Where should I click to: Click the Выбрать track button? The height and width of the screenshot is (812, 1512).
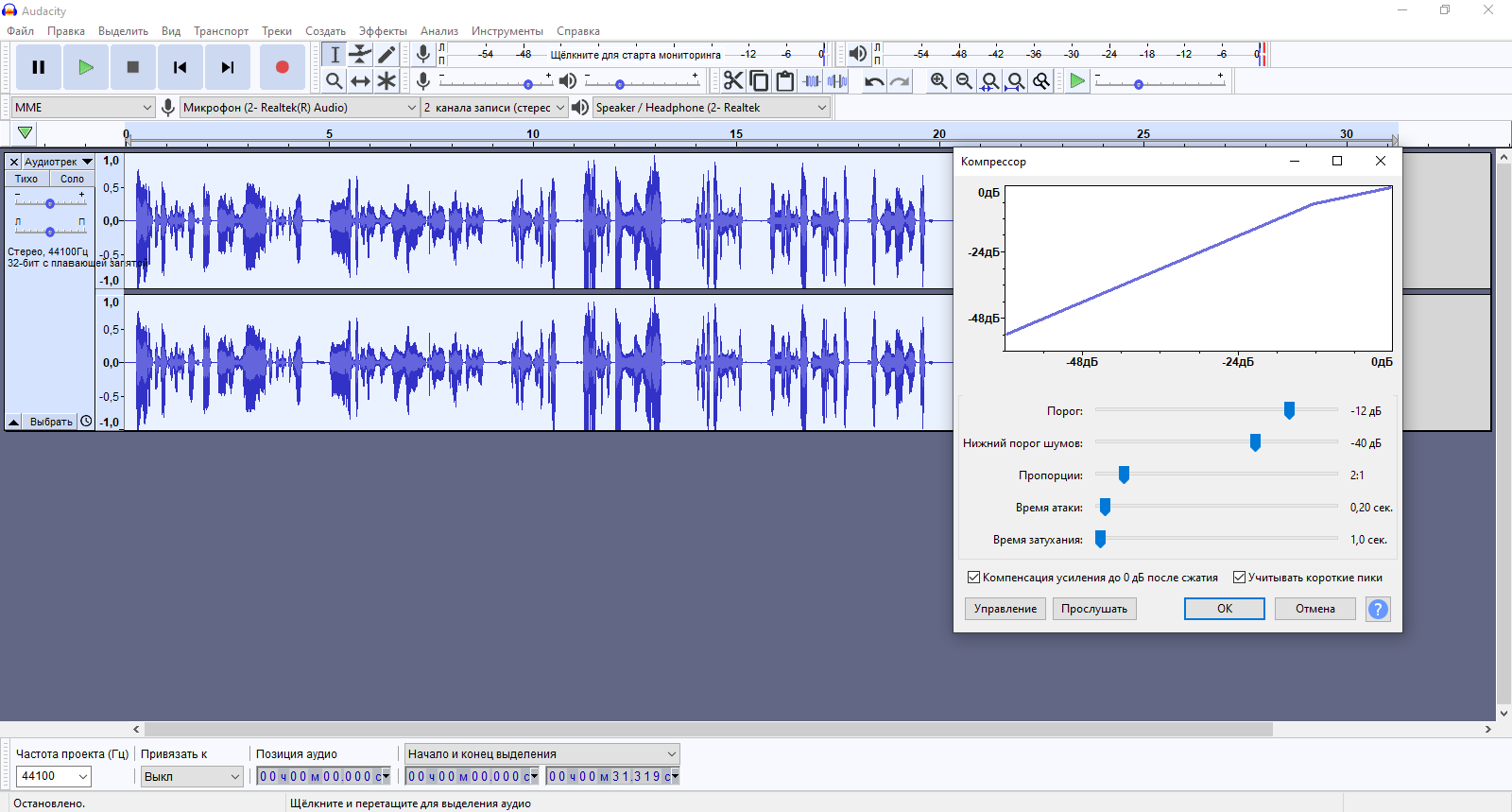click(x=51, y=422)
